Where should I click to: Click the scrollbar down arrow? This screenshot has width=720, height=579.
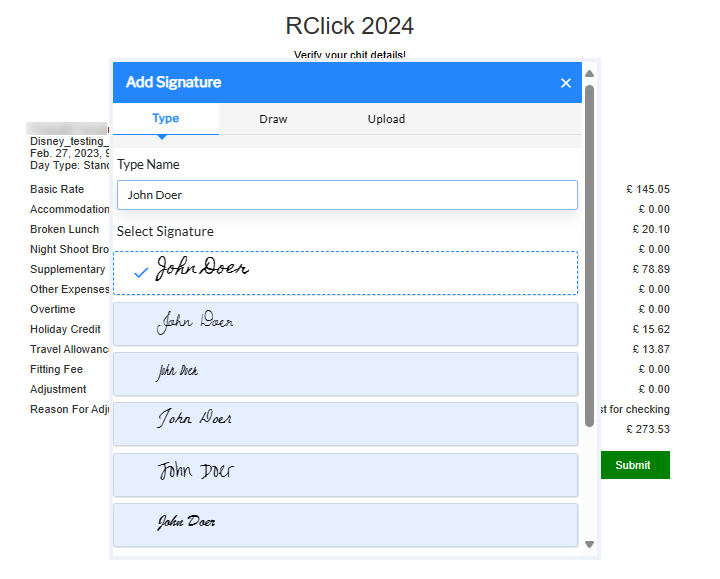click(x=589, y=545)
